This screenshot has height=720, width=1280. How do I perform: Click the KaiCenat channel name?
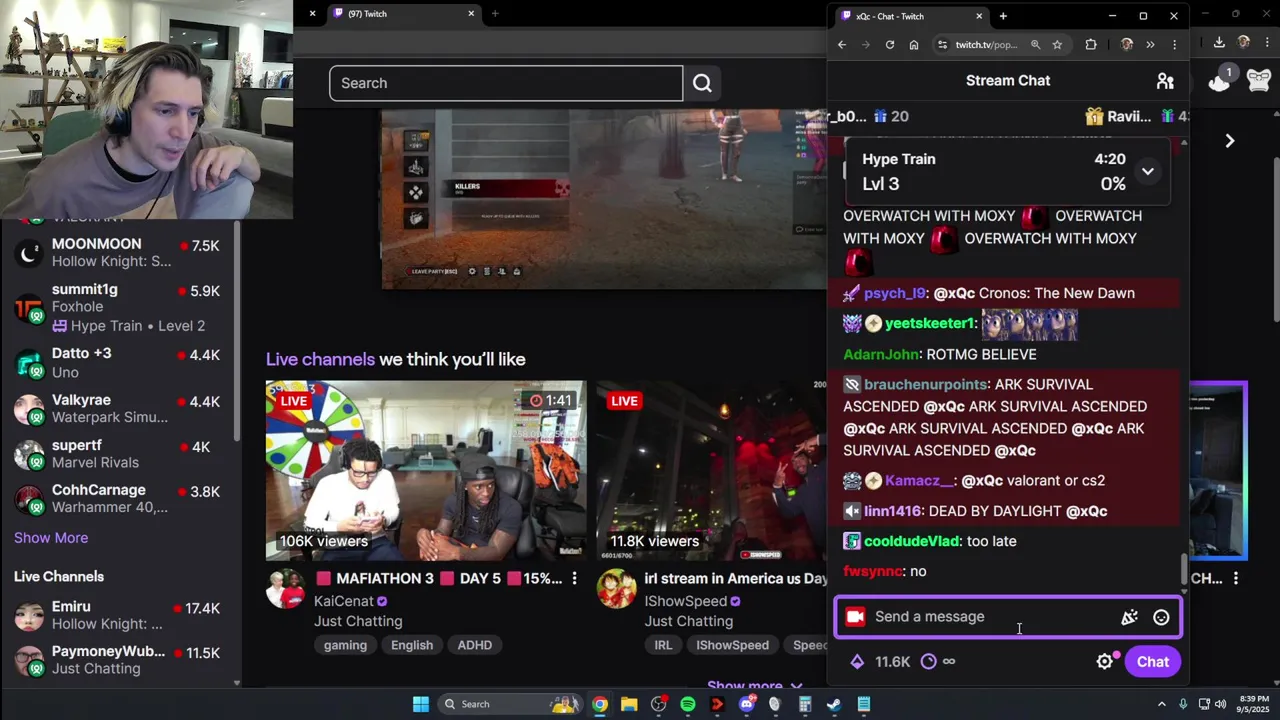coord(343,601)
